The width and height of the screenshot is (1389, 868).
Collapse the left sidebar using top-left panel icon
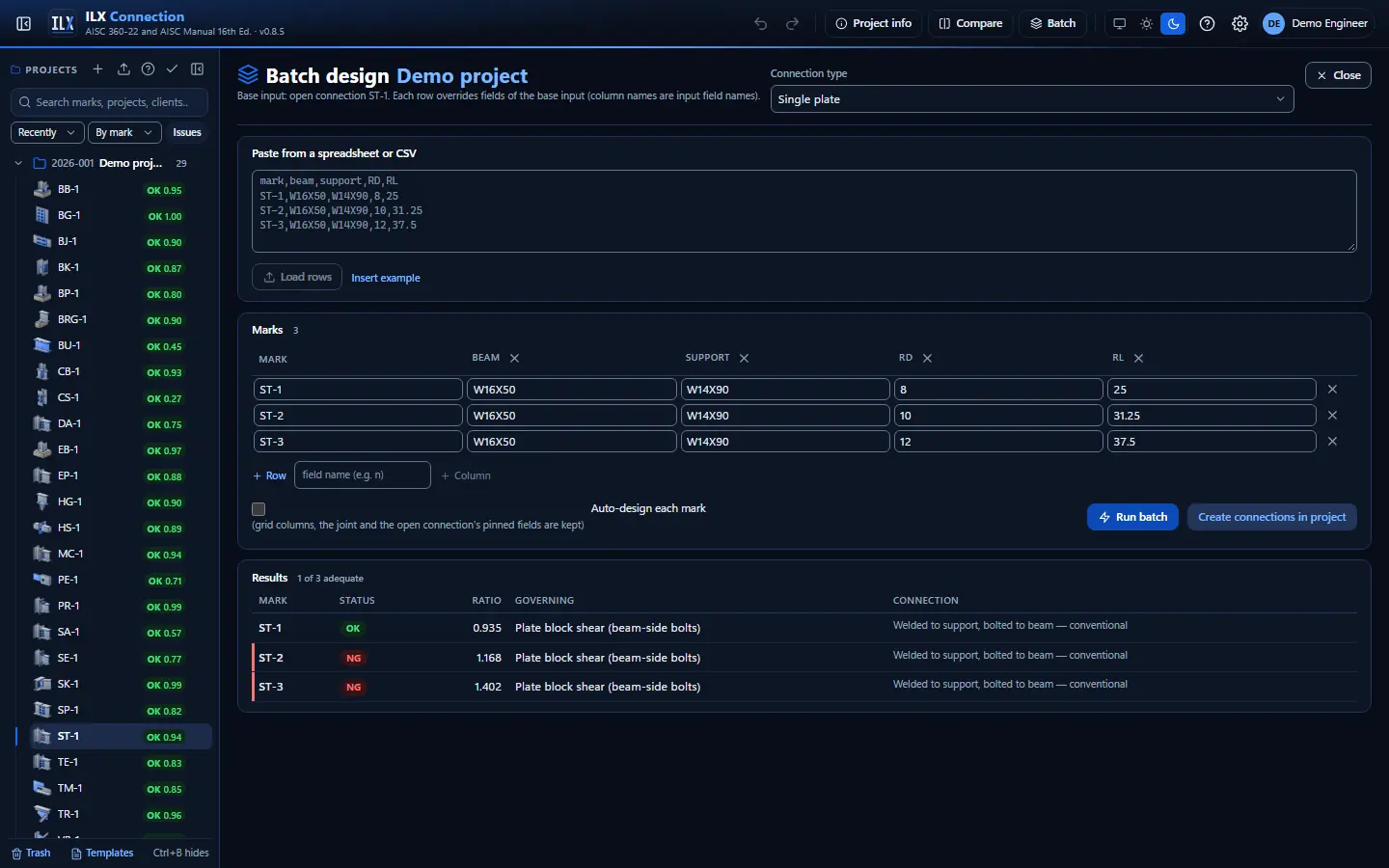click(x=24, y=23)
